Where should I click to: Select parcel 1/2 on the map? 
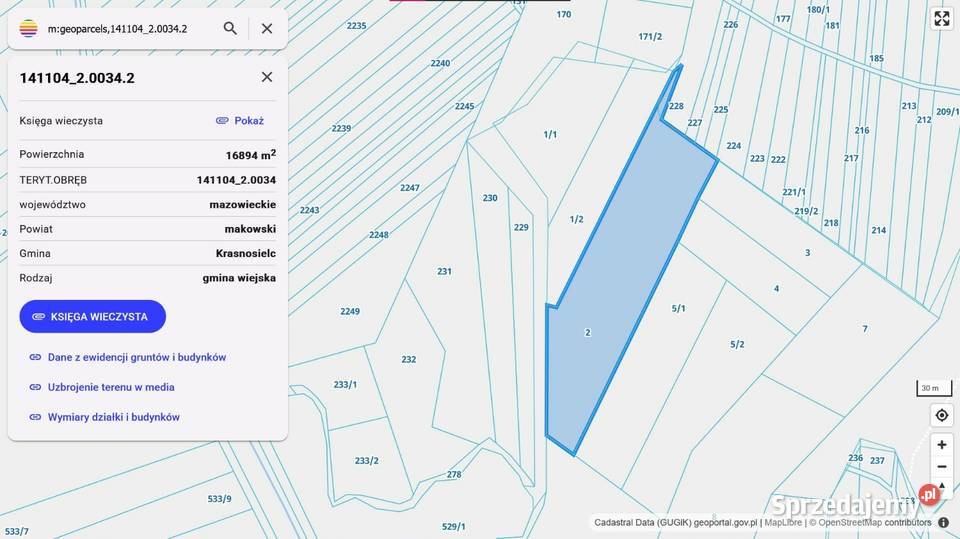[x=576, y=219]
